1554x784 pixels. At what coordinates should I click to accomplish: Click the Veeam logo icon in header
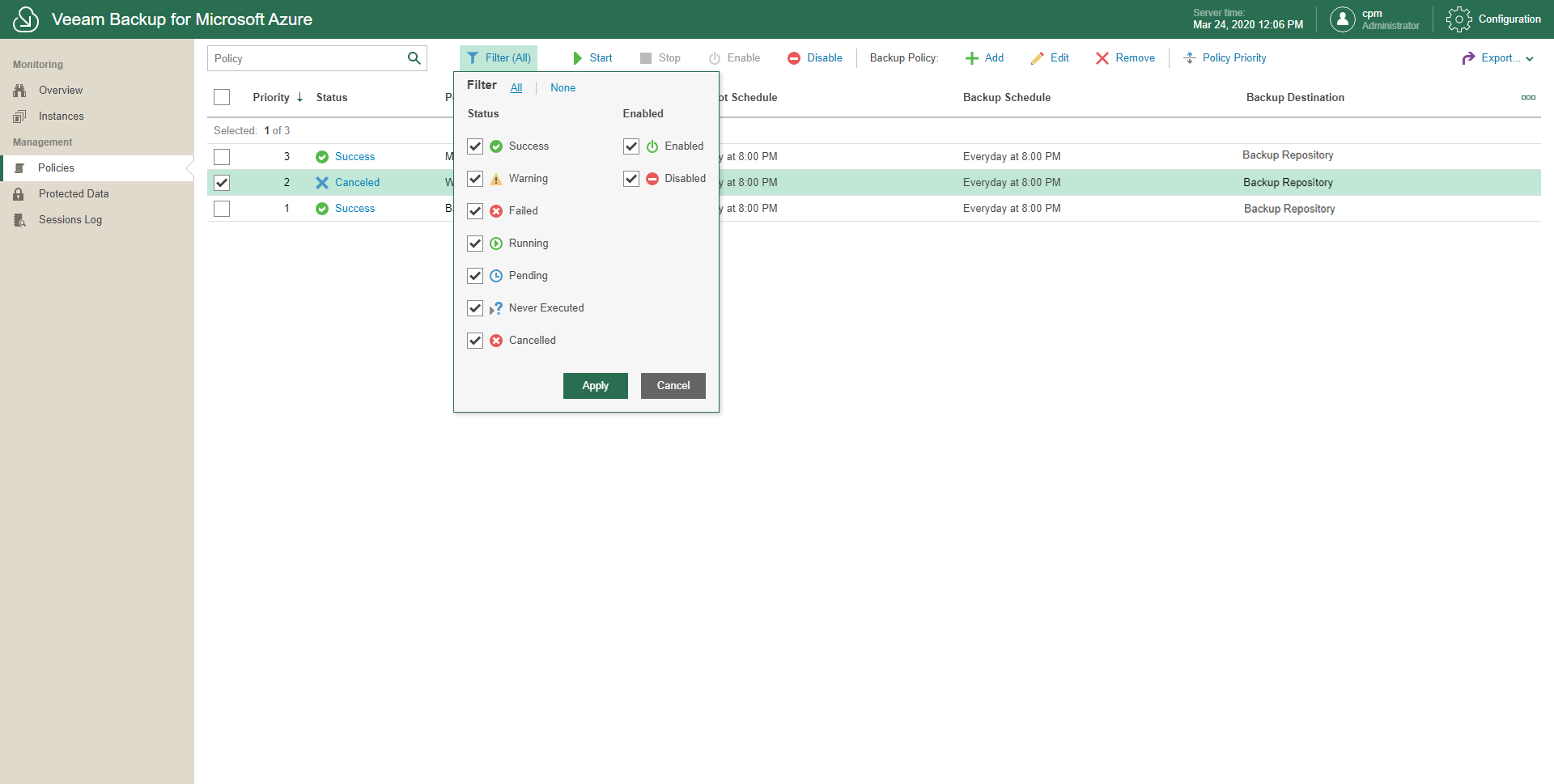26,19
